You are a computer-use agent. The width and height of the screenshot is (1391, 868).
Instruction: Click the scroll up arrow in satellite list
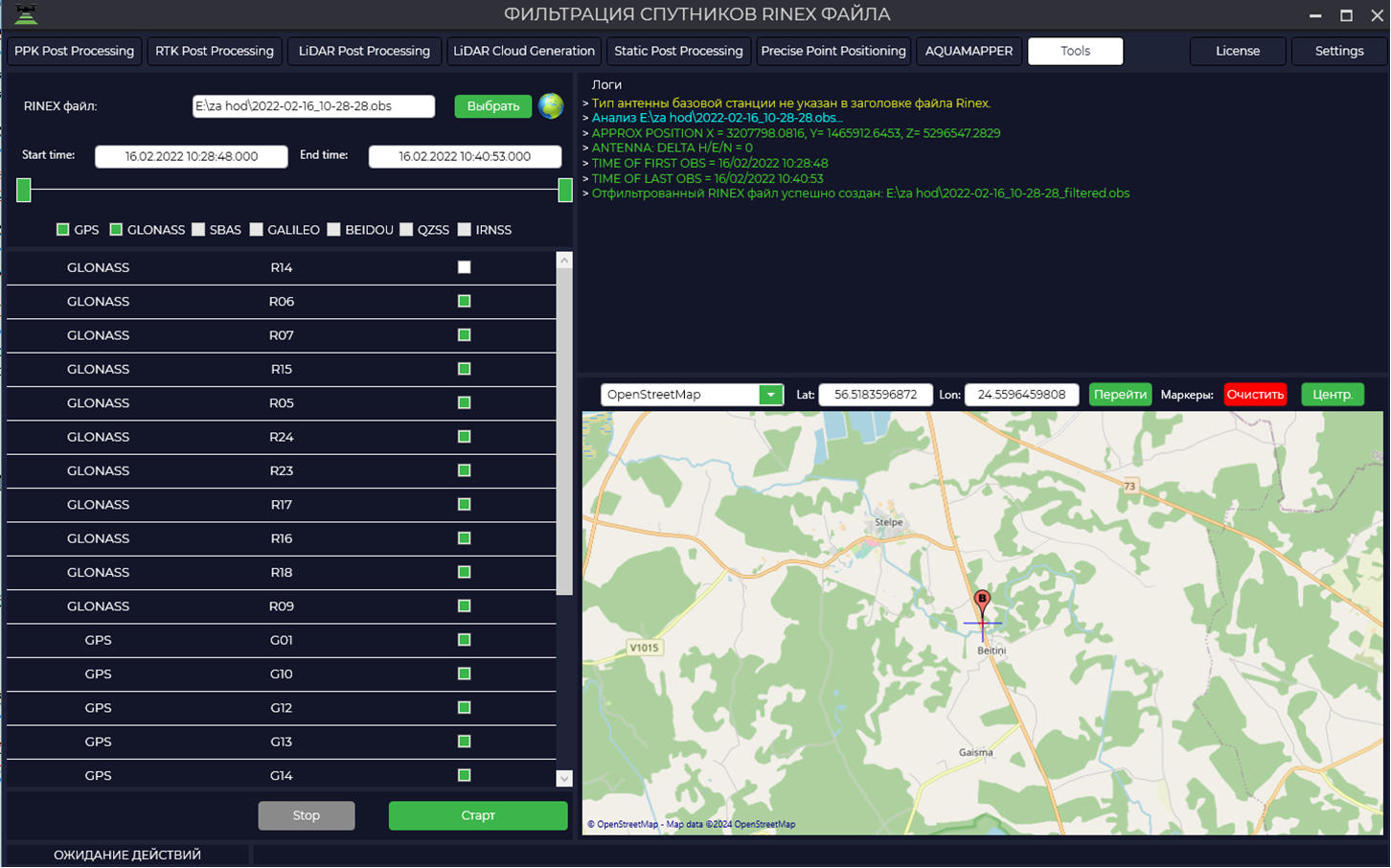[564, 261]
